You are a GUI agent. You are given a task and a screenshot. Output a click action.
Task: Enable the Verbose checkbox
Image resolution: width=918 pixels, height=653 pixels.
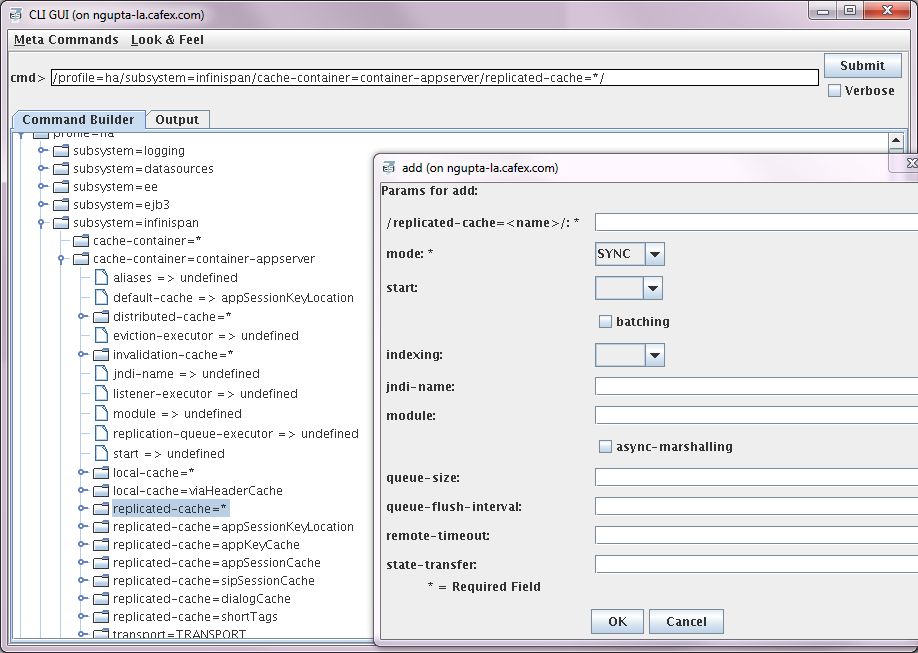tap(834, 91)
